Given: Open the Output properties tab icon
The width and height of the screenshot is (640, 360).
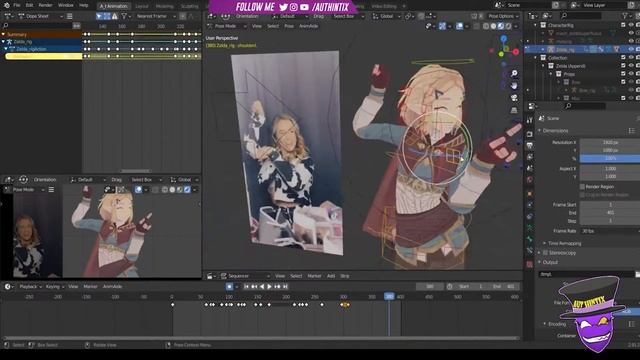Looking at the screenshot, I should (529, 145).
